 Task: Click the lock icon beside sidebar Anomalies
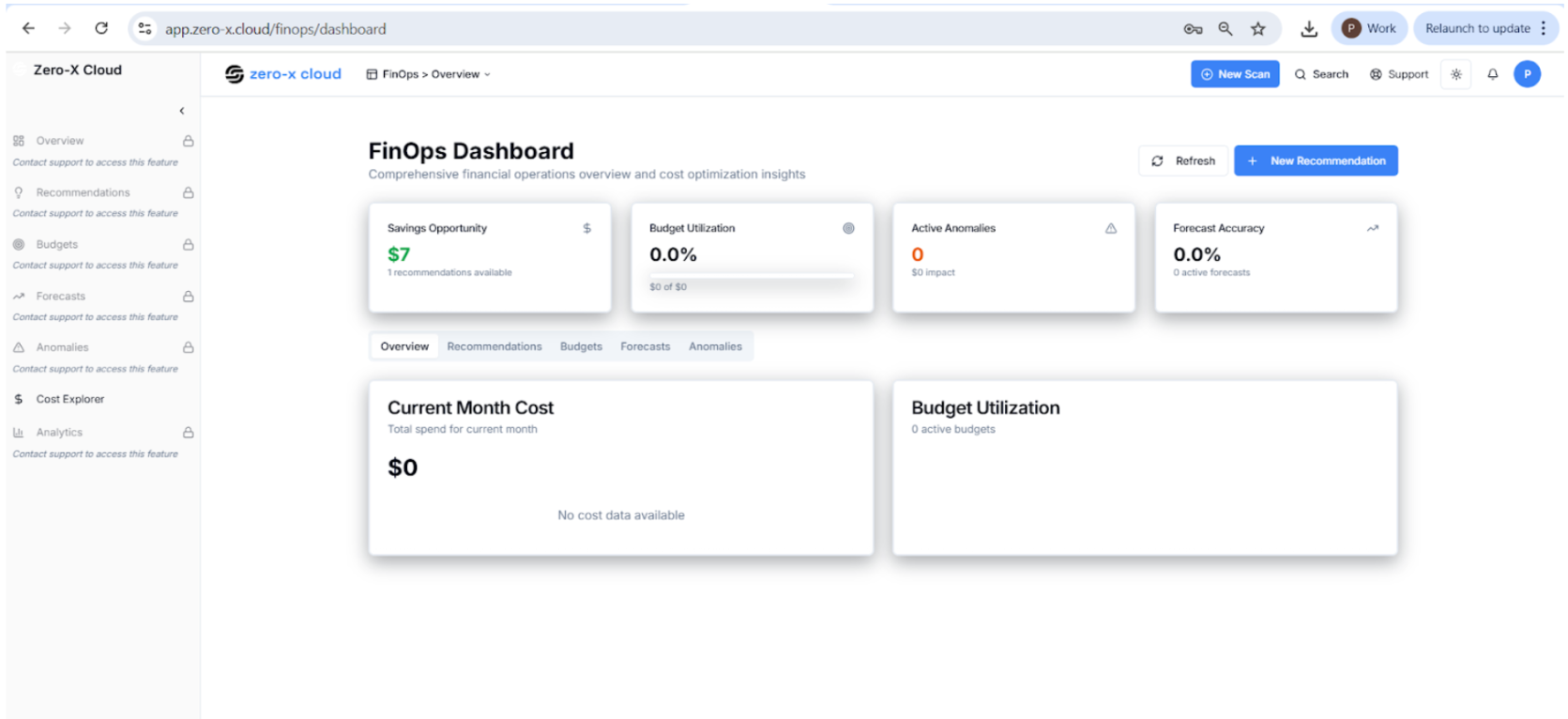(189, 347)
